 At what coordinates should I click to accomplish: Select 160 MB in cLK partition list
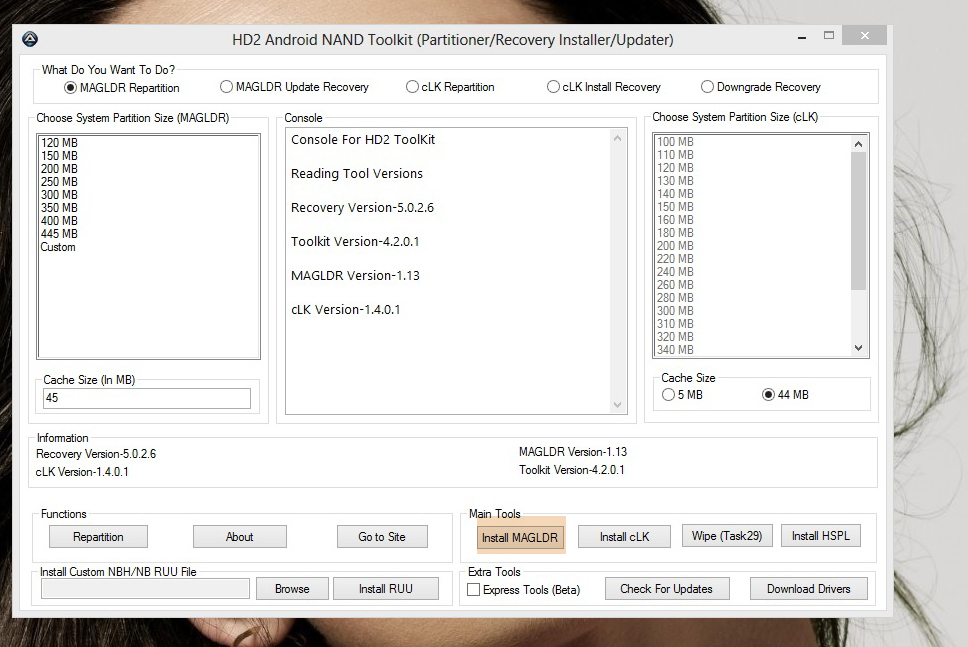pos(675,219)
